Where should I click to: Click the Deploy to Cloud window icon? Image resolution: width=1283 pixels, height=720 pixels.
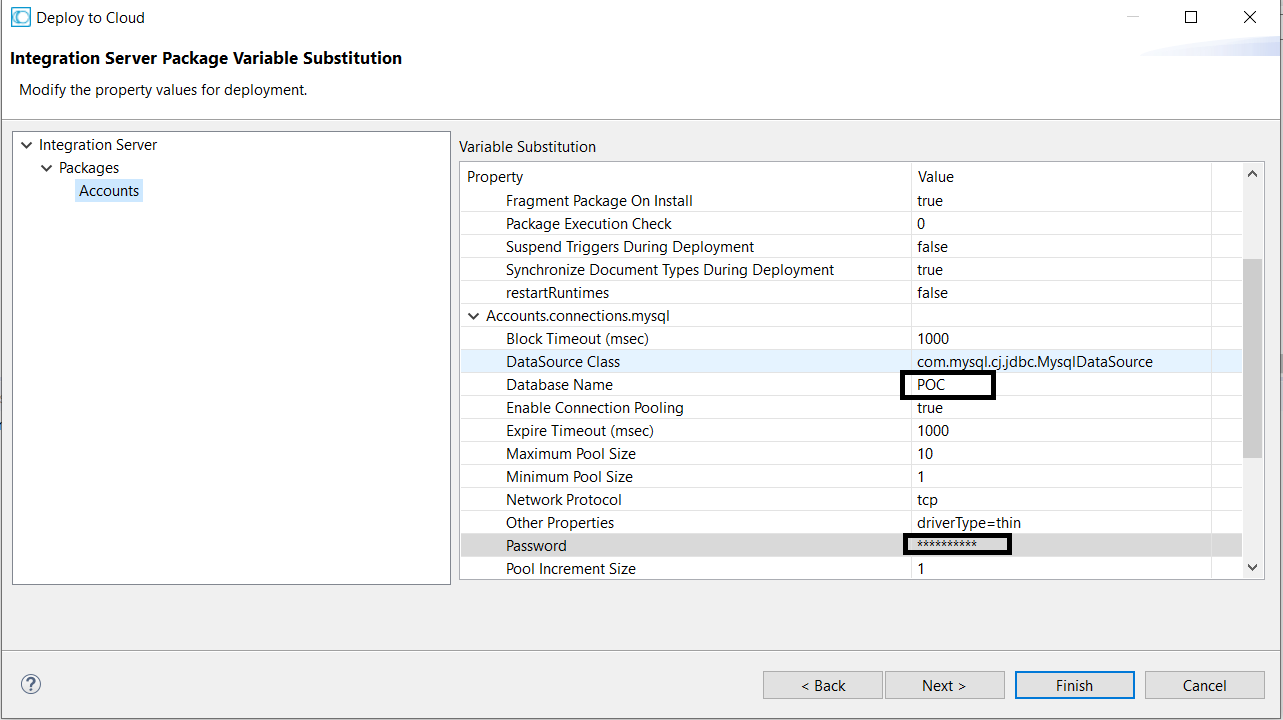(20, 17)
